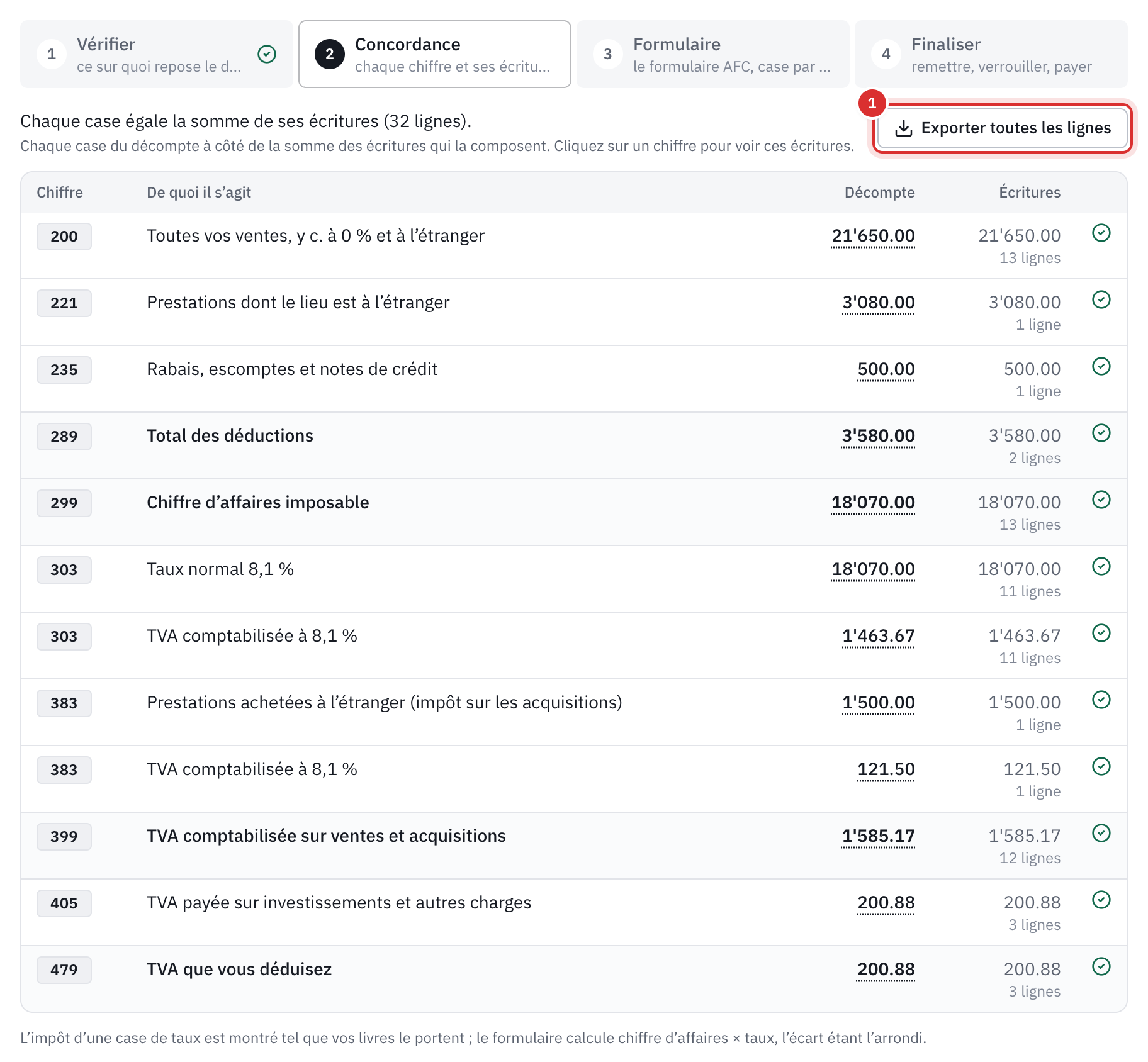This screenshot has width=1148, height=1062.
Task: Click the 200 chiffre badge
Action: pos(64,237)
